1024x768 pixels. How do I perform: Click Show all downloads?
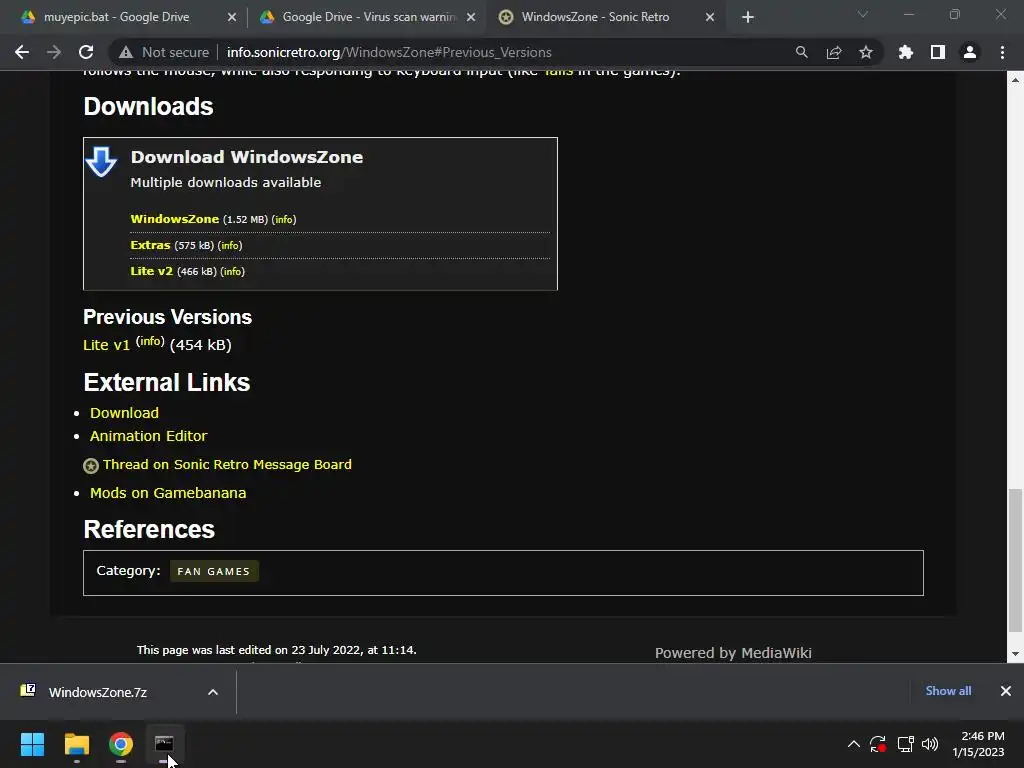948,691
